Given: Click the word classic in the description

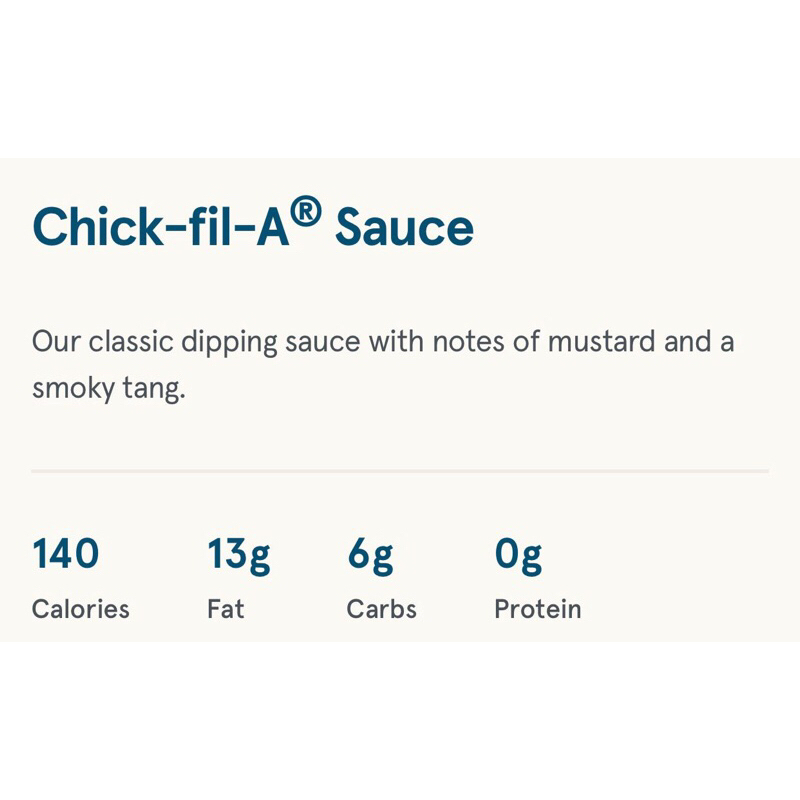Looking at the screenshot, I should (131, 342).
